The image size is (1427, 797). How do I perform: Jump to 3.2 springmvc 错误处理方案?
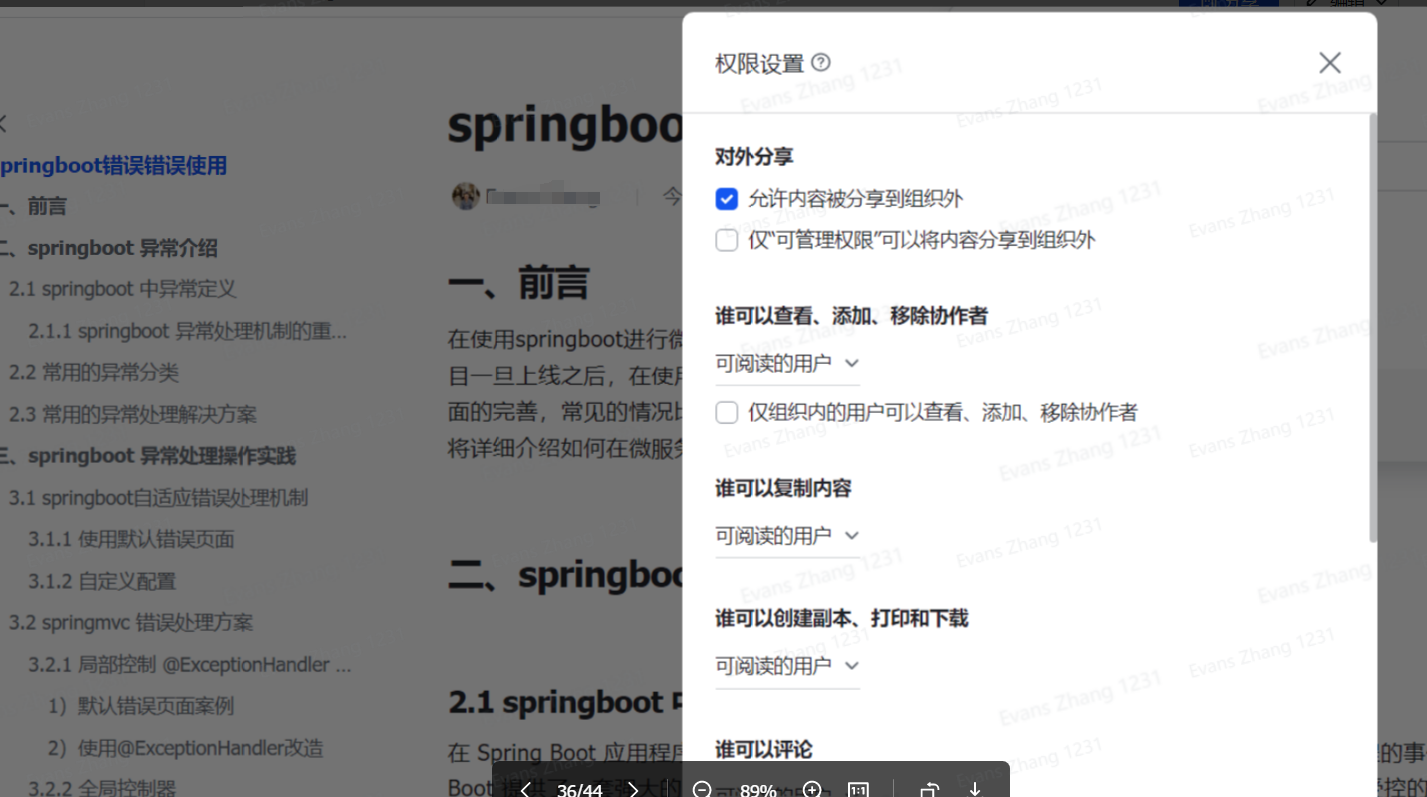130,623
